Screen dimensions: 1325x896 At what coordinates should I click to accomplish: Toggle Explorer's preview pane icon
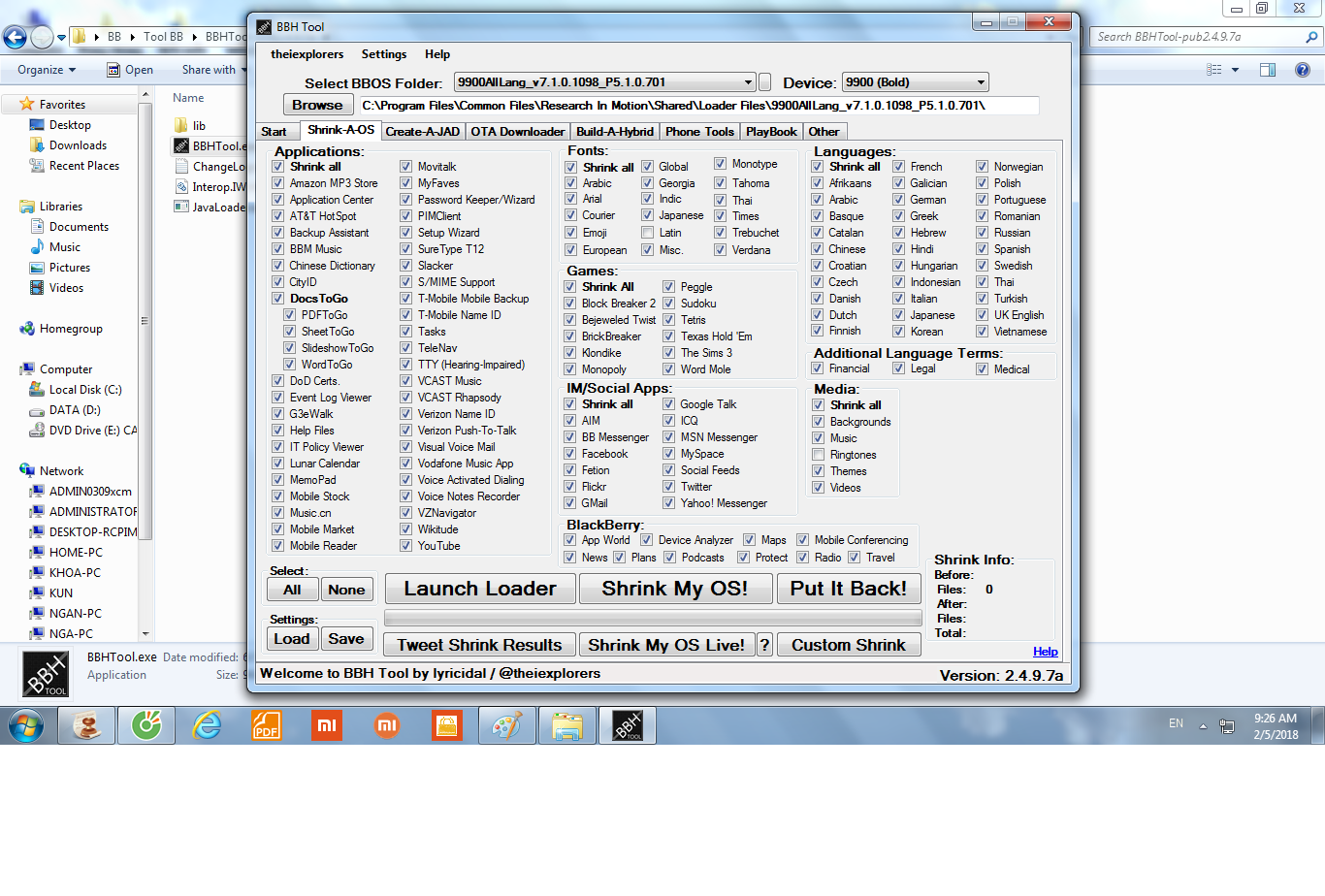click(x=1268, y=70)
